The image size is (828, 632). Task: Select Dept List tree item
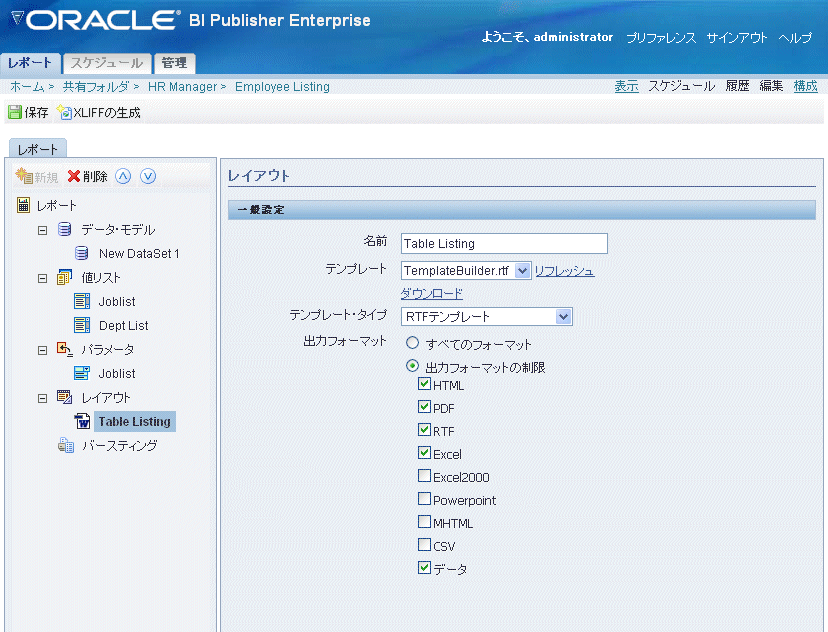[x=124, y=325]
